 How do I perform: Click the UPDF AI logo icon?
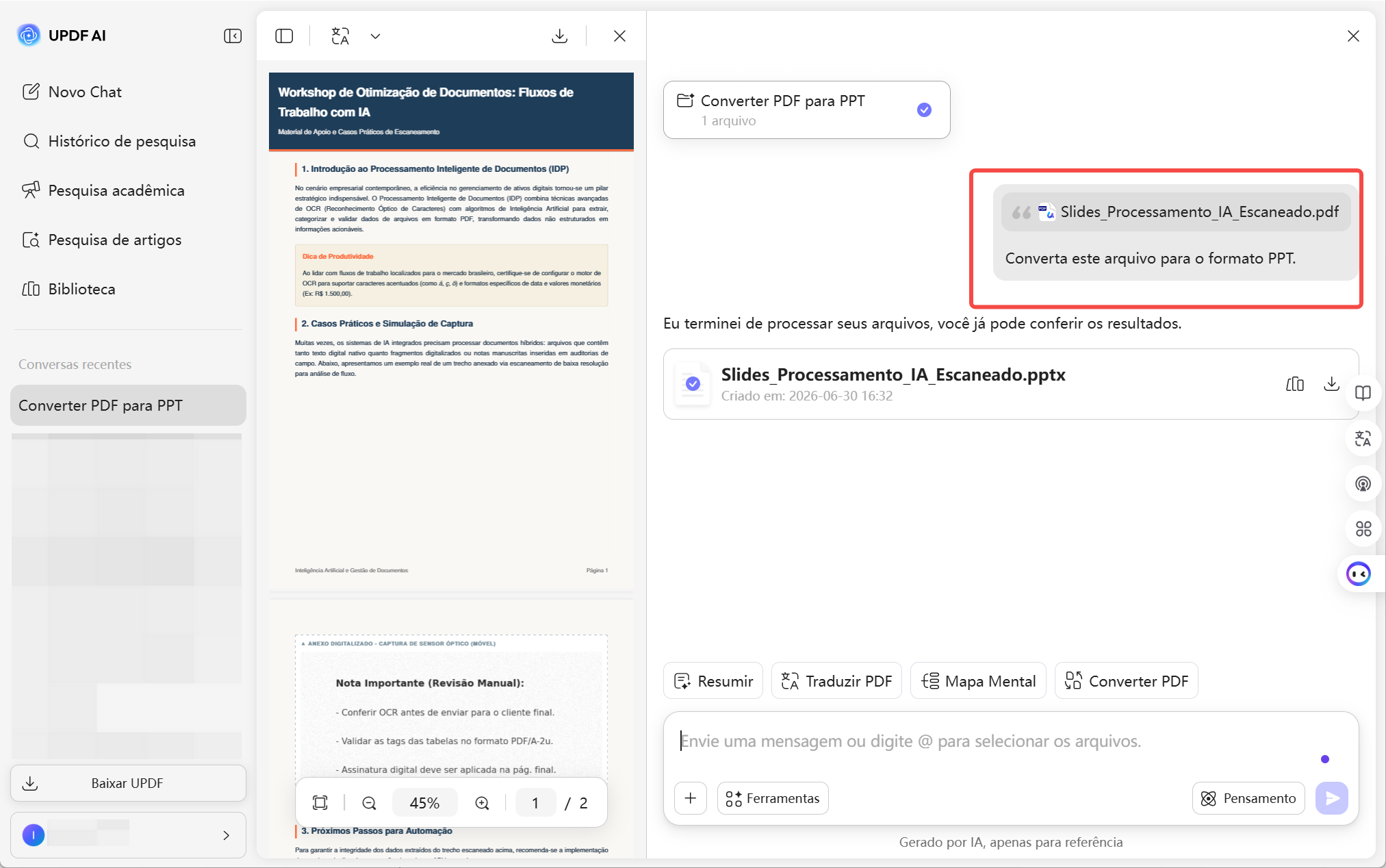(29, 35)
